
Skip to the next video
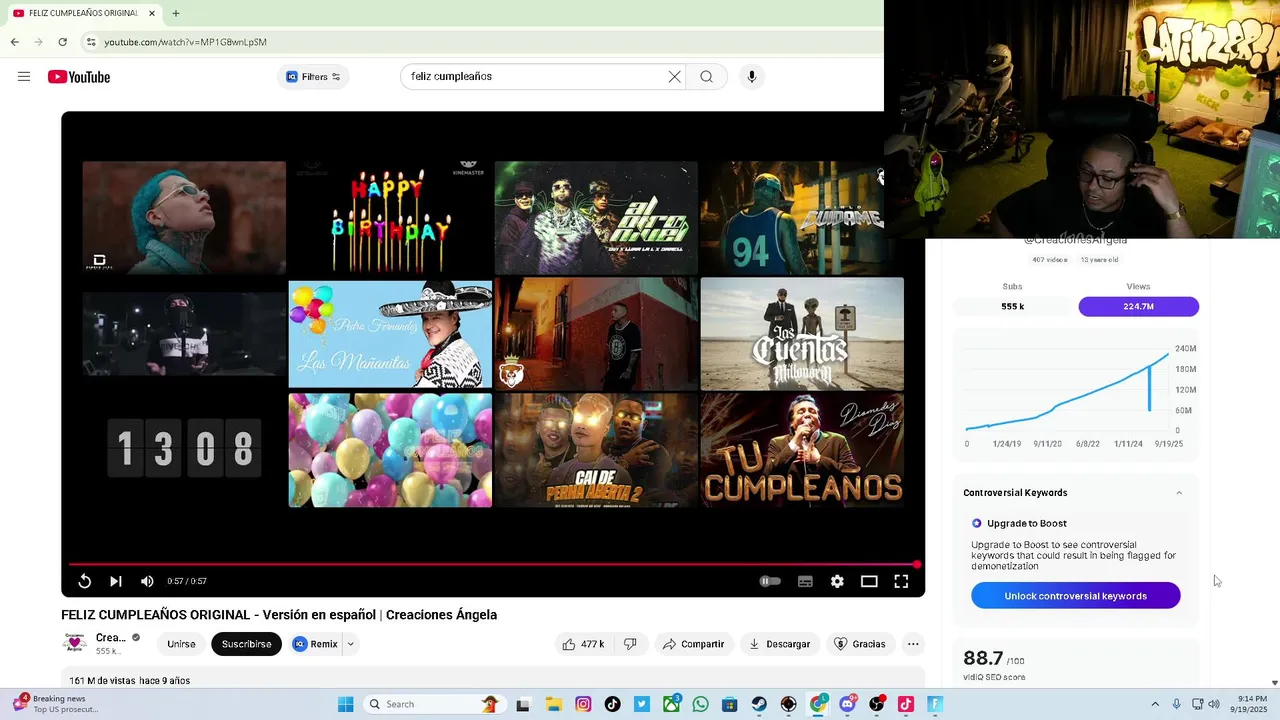click(116, 581)
